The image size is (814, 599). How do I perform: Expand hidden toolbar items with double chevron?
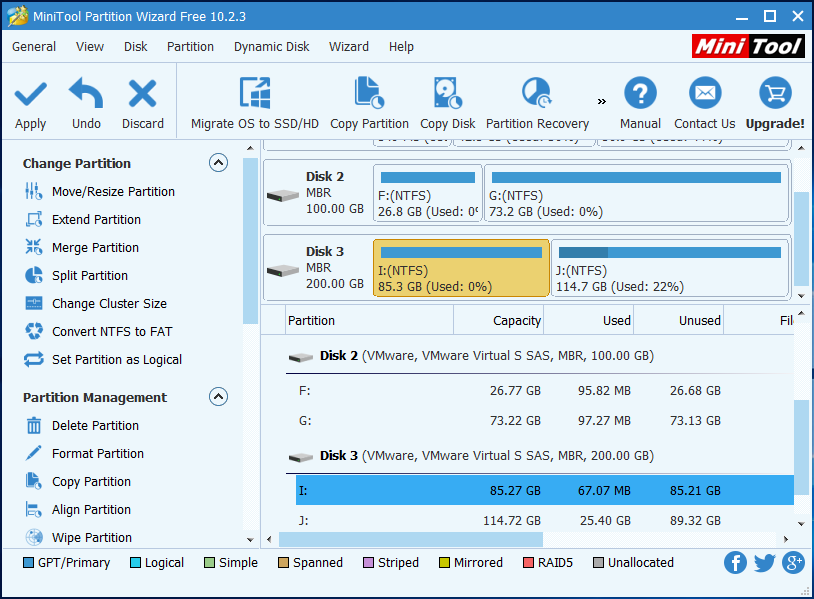click(602, 101)
